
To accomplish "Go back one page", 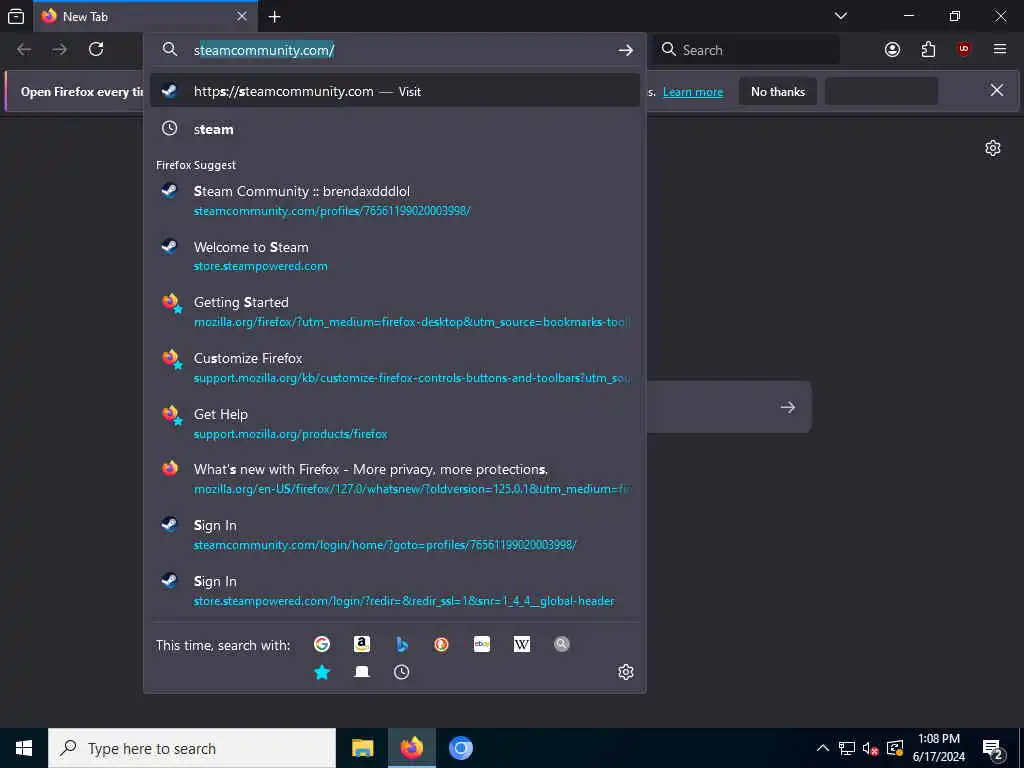I will pyautogui.click(x=24, y=50).
